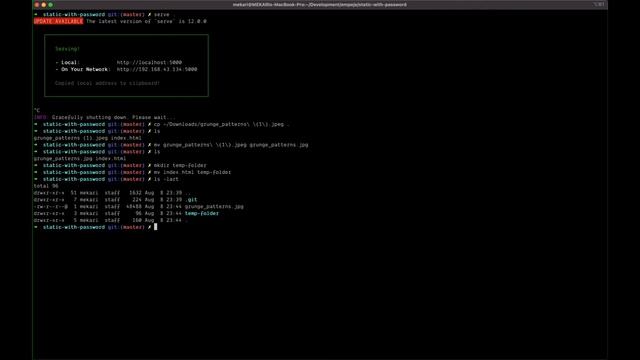Click the 'On Your Network' label
Image resolution: width=640 pixels, height=360 pixels.
pos(84,69)
